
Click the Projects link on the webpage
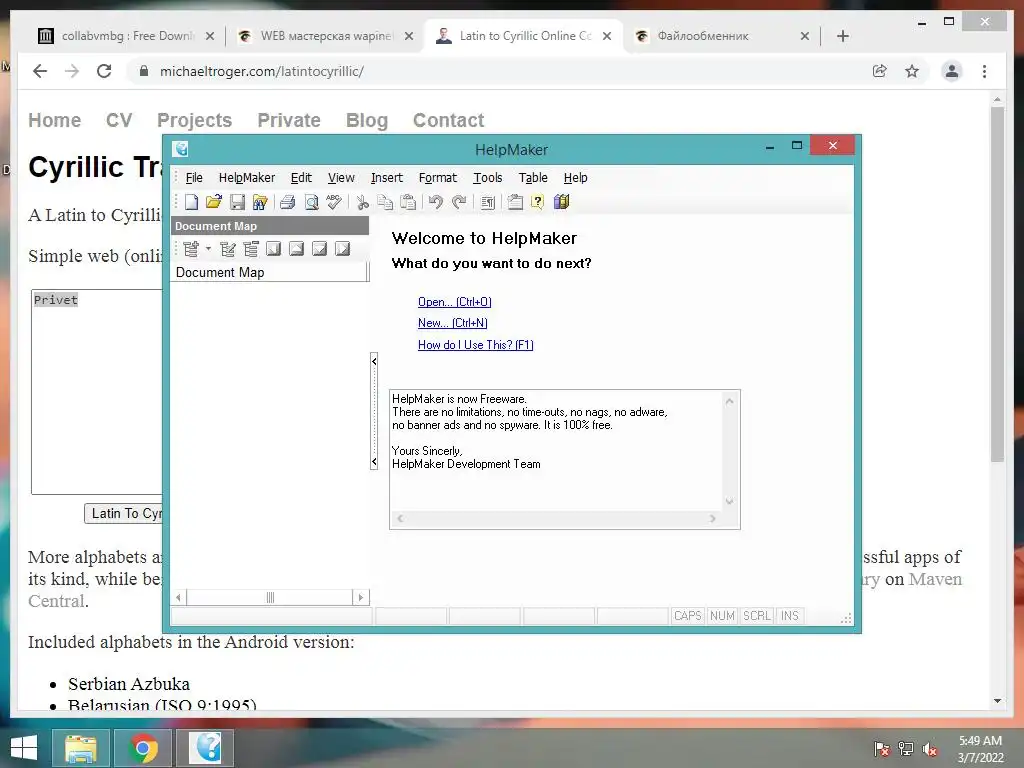tap(195, 120)
